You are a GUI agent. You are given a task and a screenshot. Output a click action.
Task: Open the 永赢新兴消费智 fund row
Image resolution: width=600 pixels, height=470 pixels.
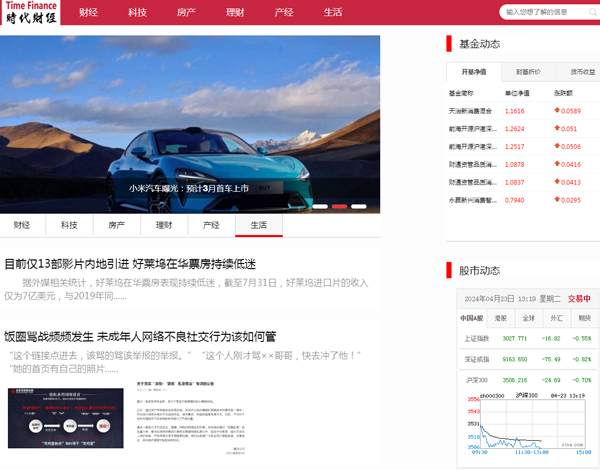pyautogui.click(x=523, y=200)
